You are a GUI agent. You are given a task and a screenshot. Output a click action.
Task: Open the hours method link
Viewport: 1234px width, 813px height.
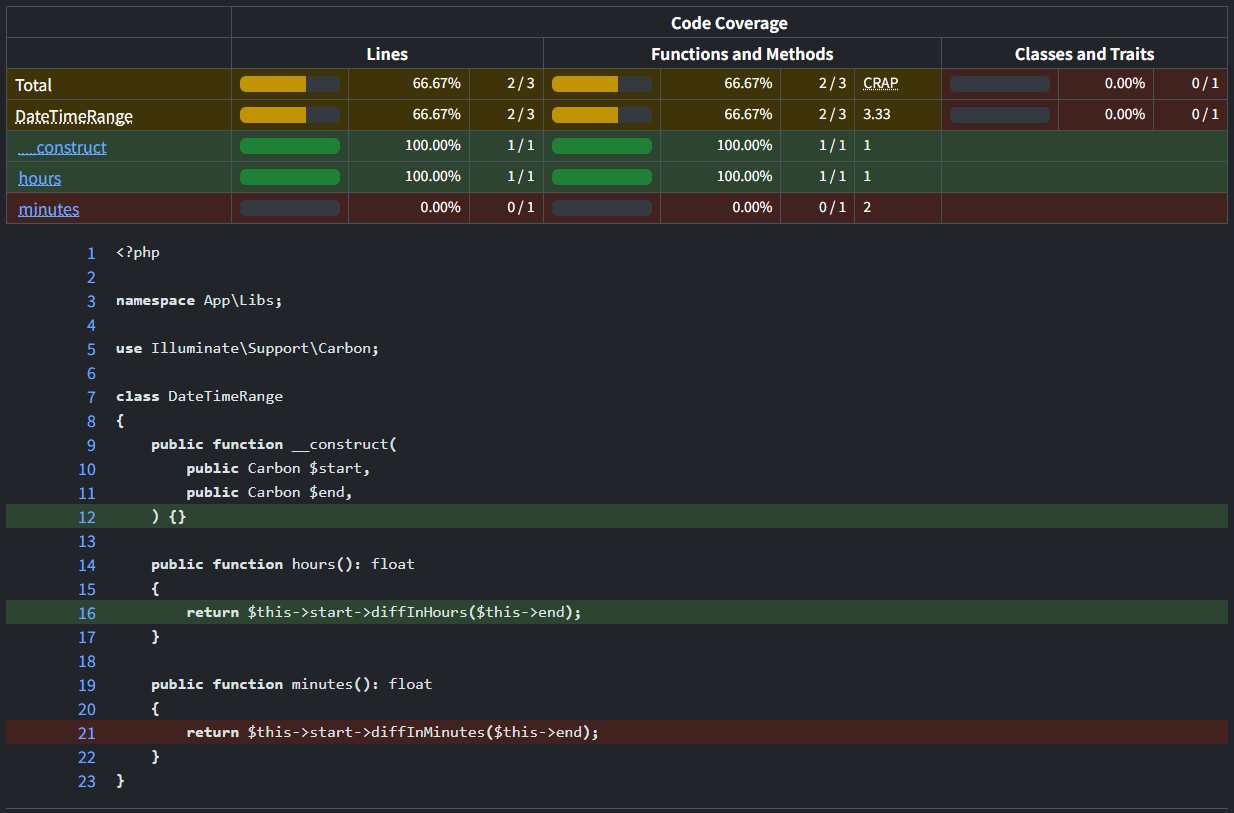[40, 178]
